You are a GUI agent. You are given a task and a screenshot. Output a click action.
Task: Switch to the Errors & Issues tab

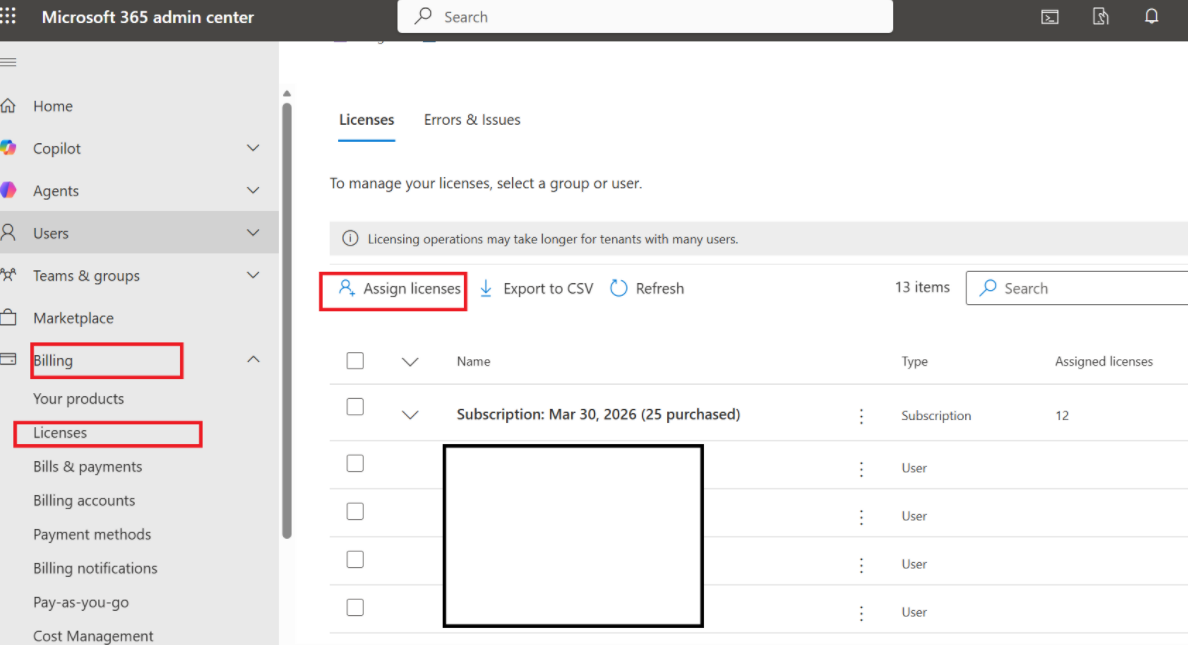472,120
